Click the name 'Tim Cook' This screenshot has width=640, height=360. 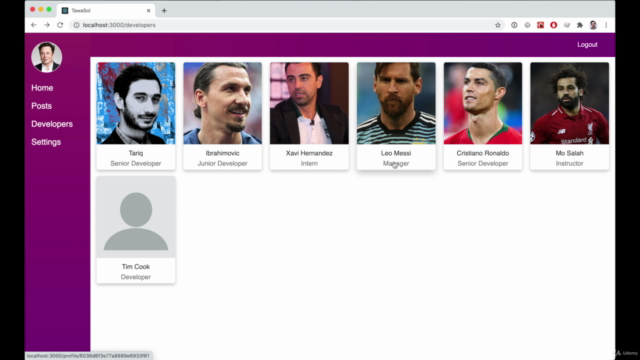[136, 267]
